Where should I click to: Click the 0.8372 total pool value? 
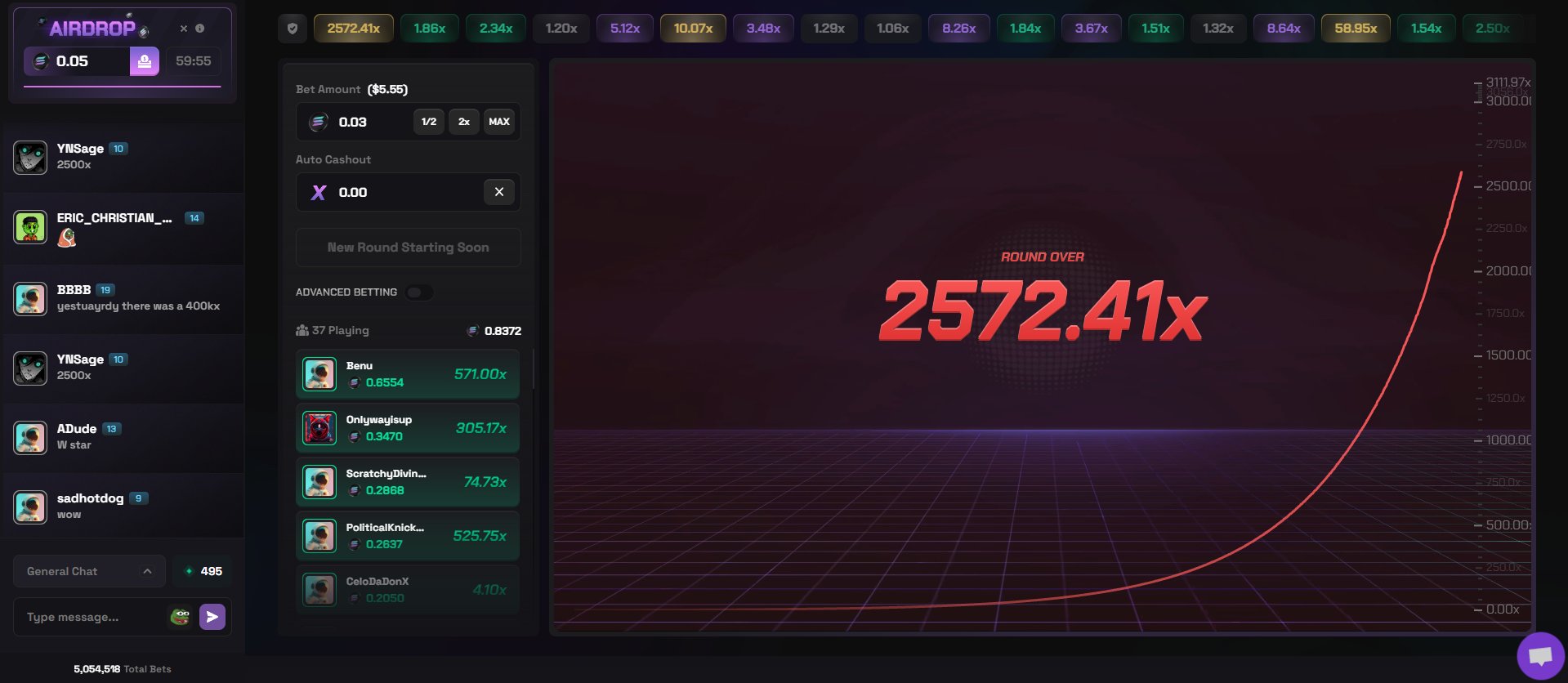pos(503,331)
